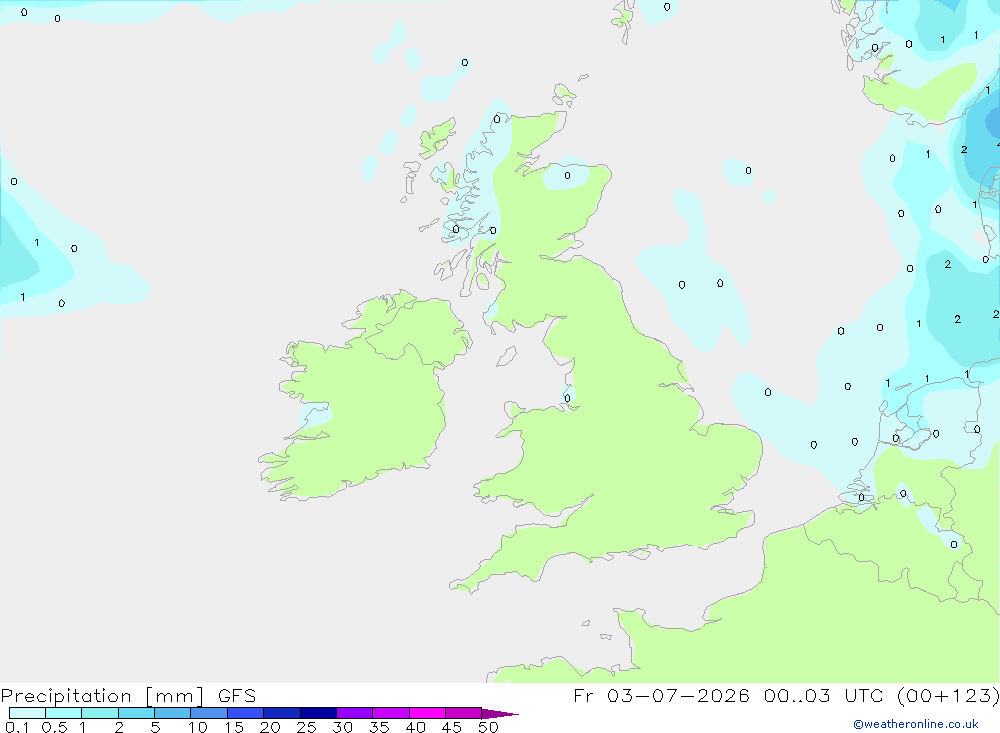
Task: Click the '0.5' legend scale label
Action: click(54, 727)
